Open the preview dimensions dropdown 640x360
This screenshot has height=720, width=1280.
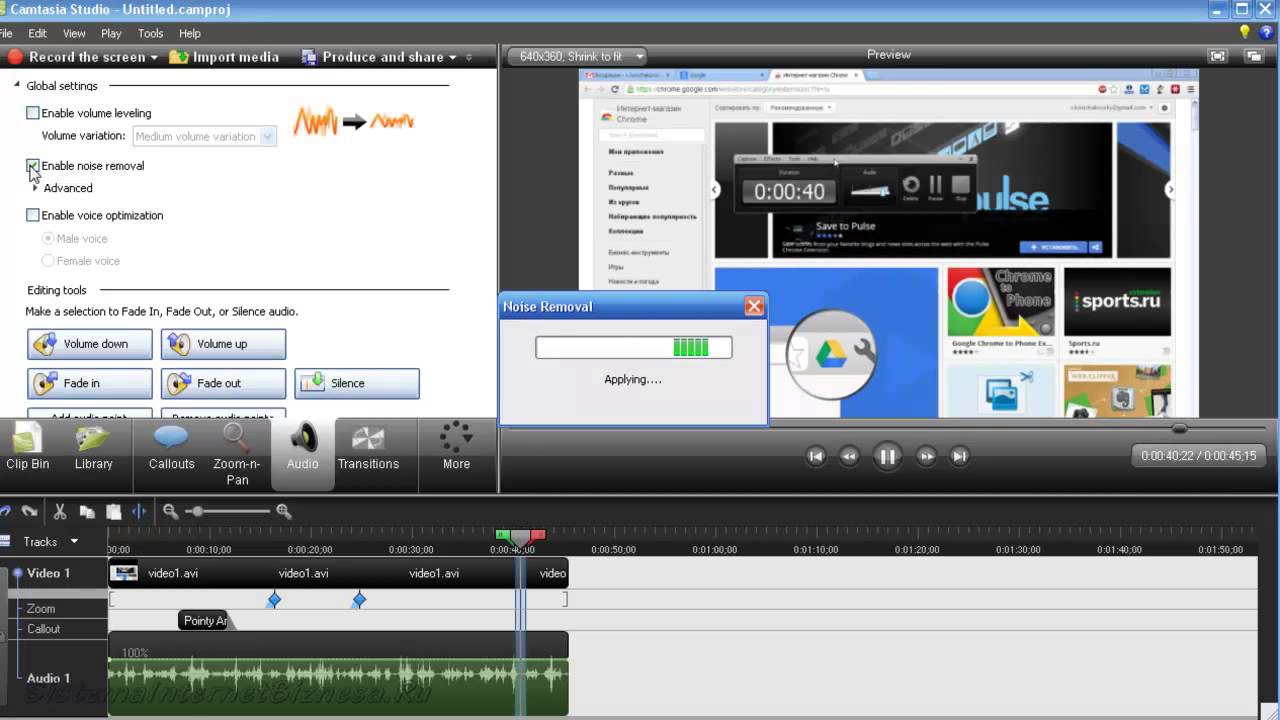coord(576,56)
